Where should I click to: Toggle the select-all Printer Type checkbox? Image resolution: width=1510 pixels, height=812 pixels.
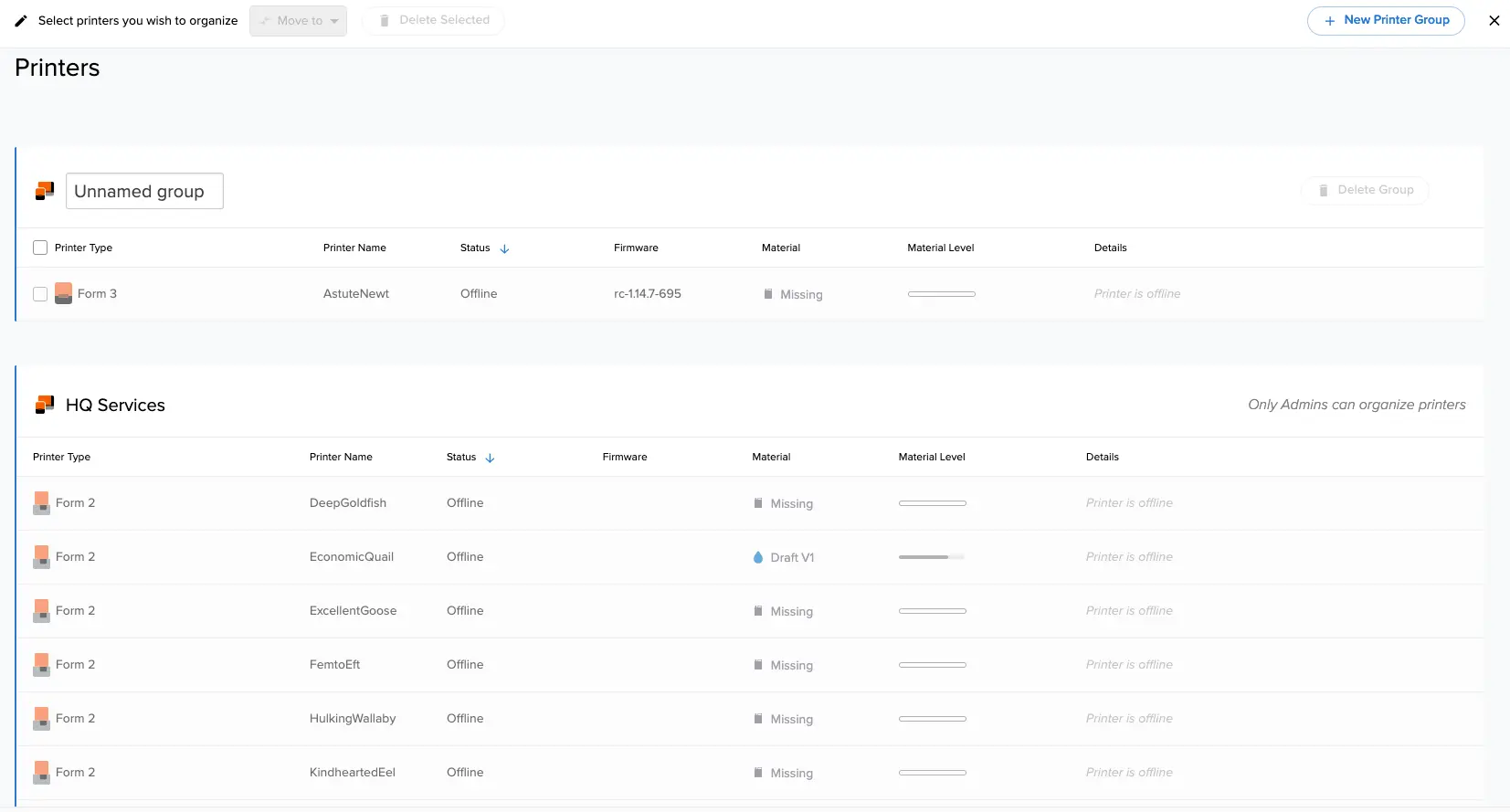click(40, 248)
